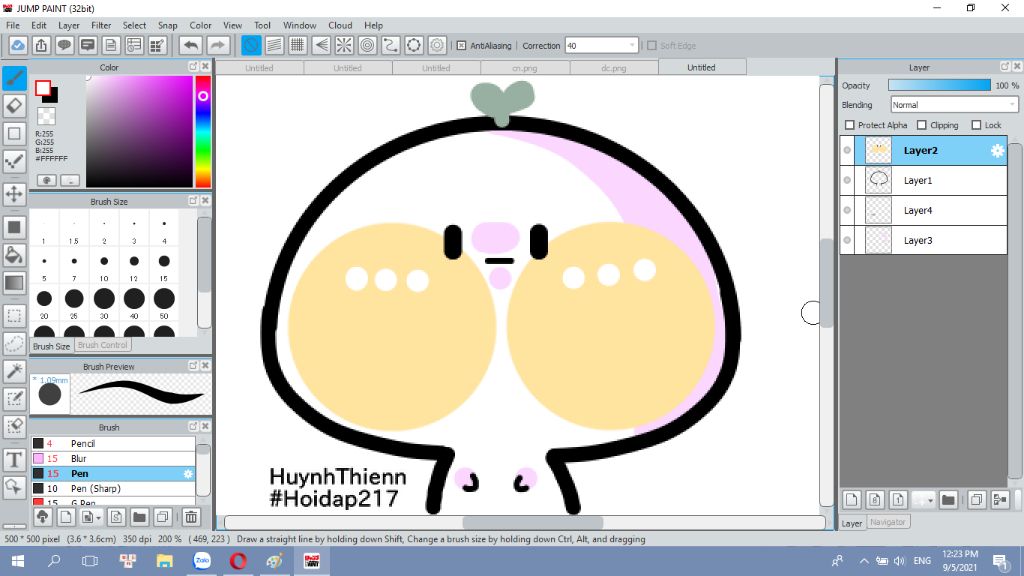Screen dimensions: 1024x576
Task: Enable the Protect Alpha checkbox
Action: tap(850, 125)
